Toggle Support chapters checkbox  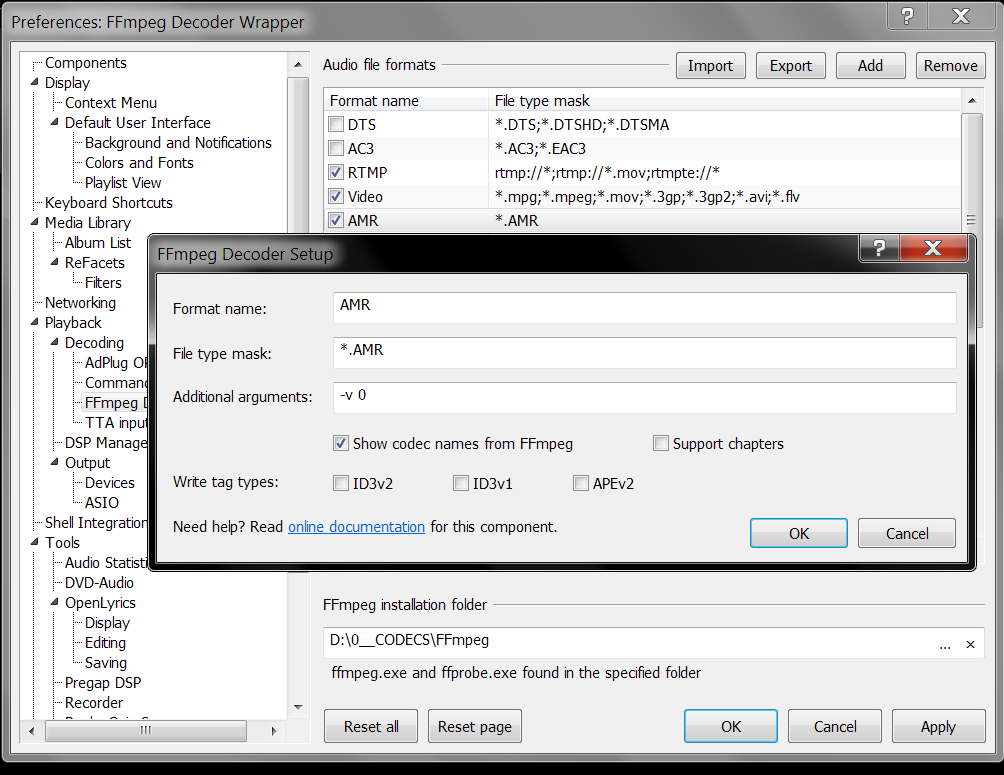pyautogui.click(x=661, y=443)
